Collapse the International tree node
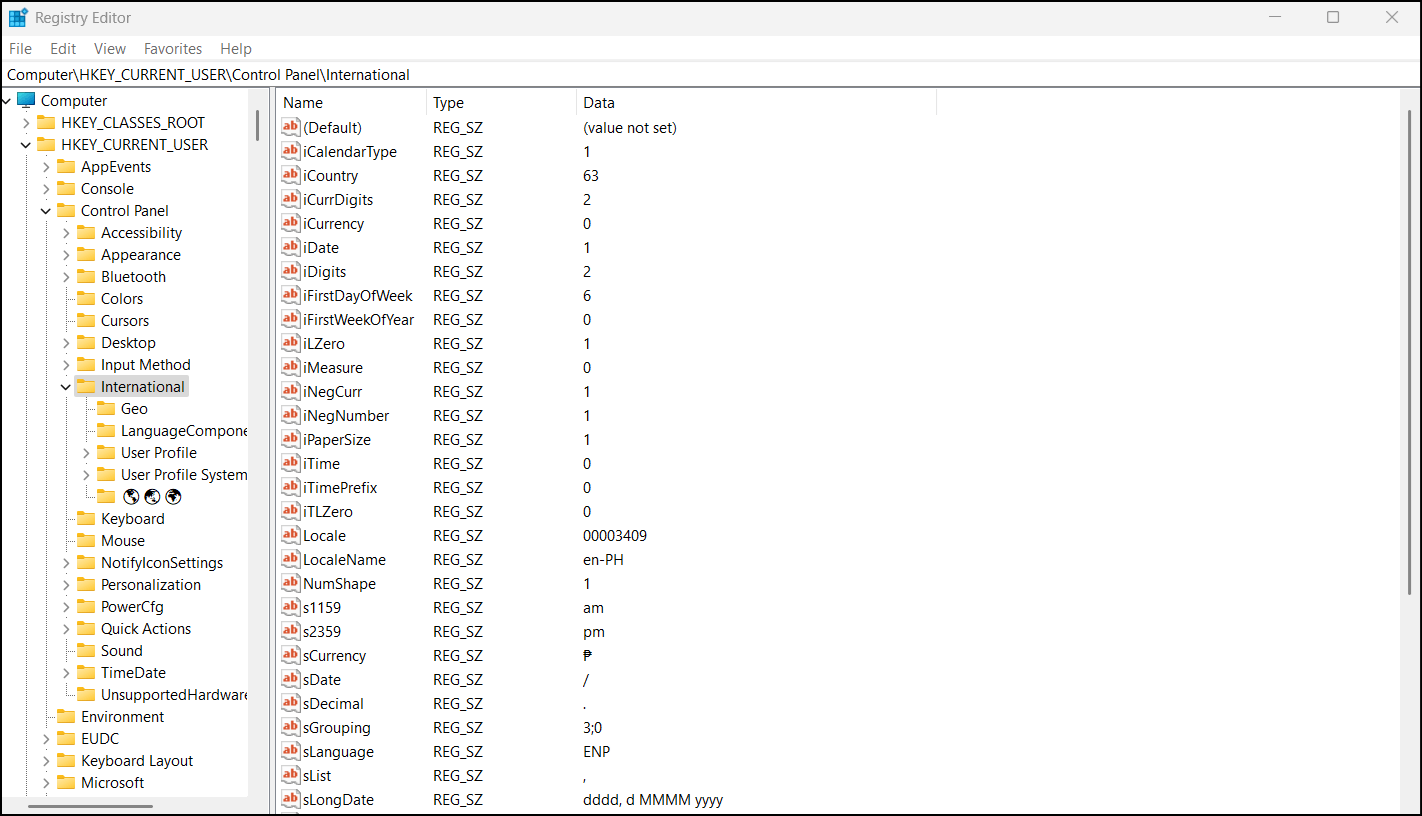This screenshot has width=1422, height=816. [x=66, y=387]
